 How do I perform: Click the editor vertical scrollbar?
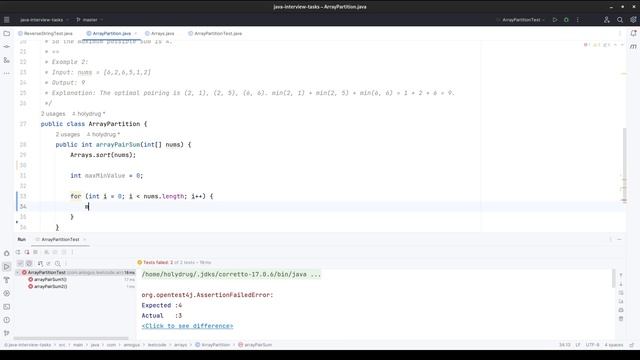point(624,165)
